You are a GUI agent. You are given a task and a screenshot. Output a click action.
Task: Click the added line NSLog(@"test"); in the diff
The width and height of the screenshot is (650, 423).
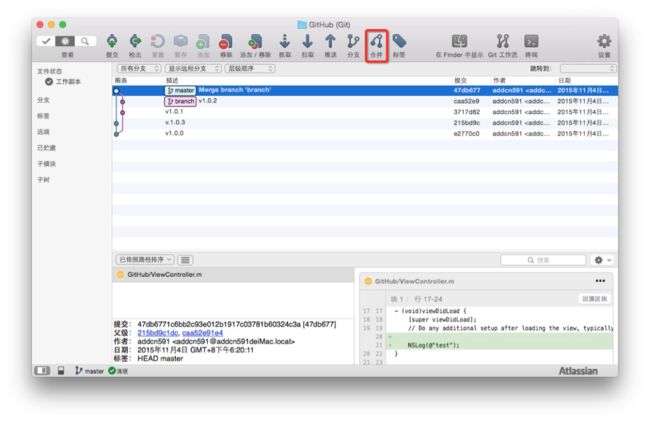433,345
